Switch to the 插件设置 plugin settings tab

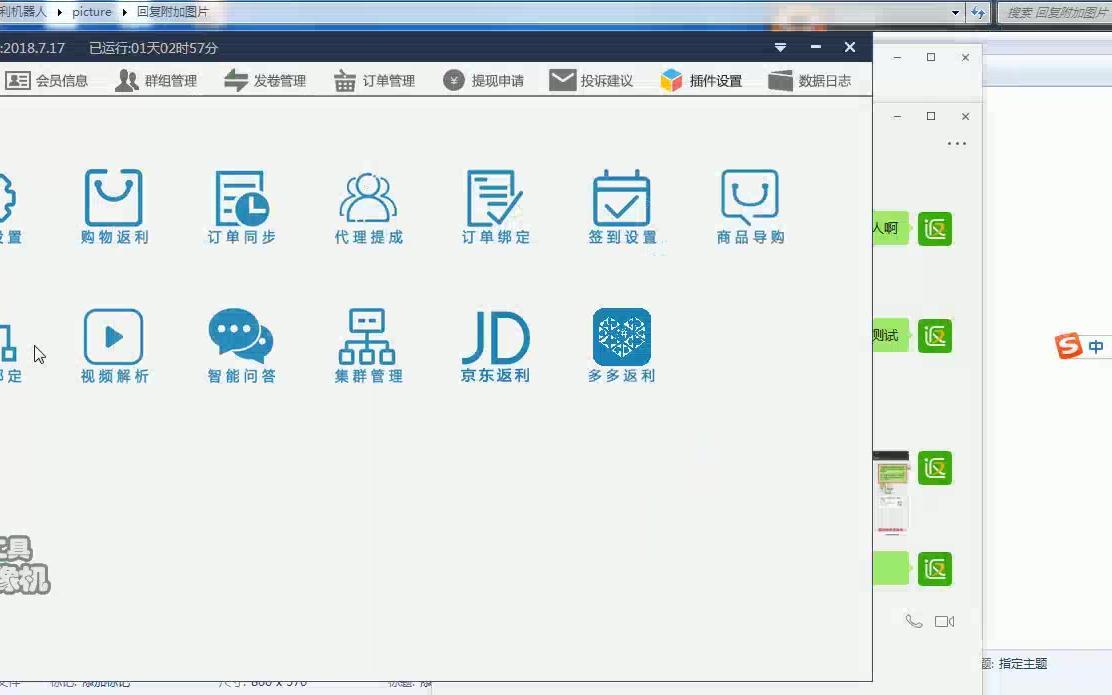coord(701,81)
